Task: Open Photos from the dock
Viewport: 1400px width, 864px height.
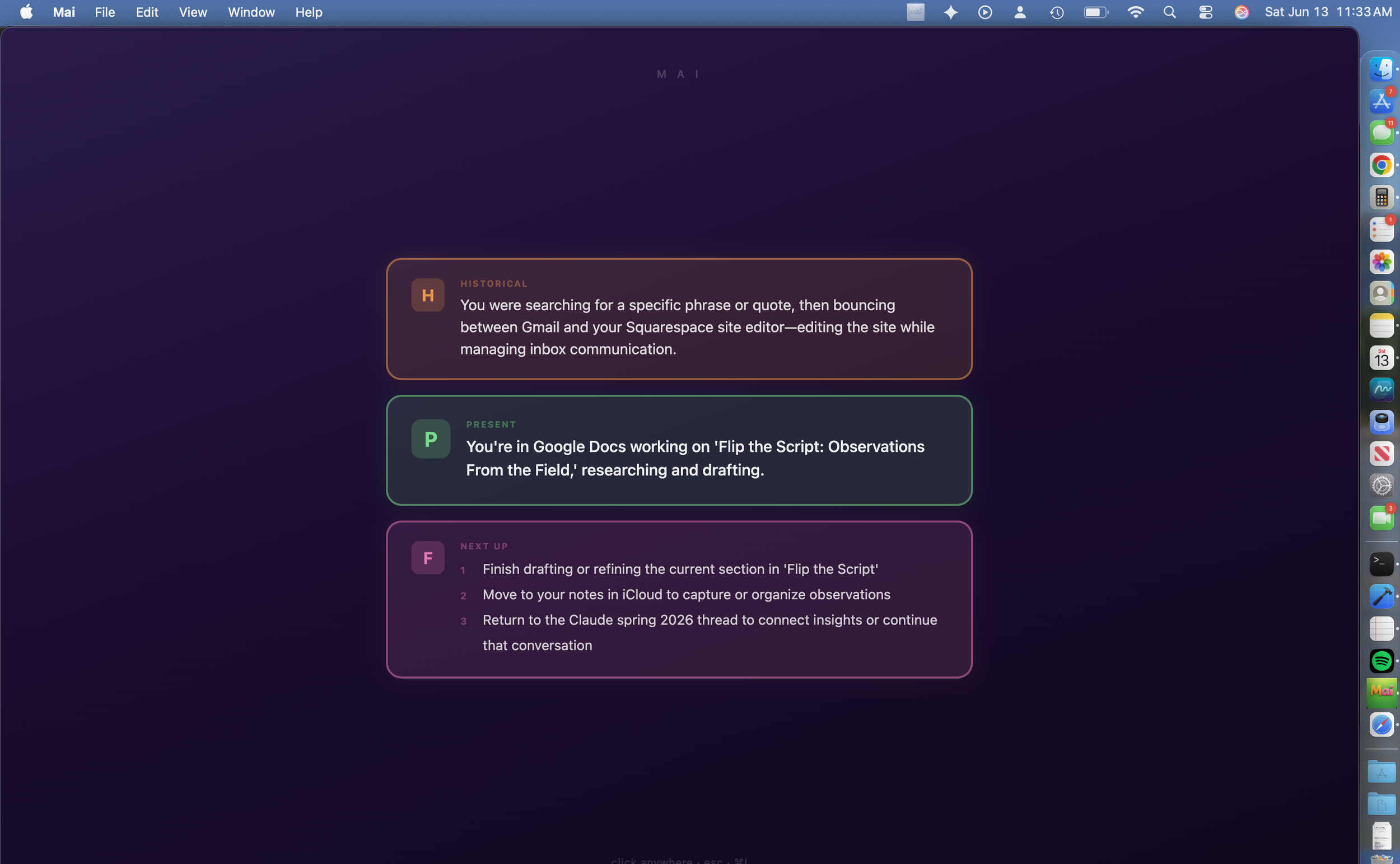Action: [x=1381, y=261]
